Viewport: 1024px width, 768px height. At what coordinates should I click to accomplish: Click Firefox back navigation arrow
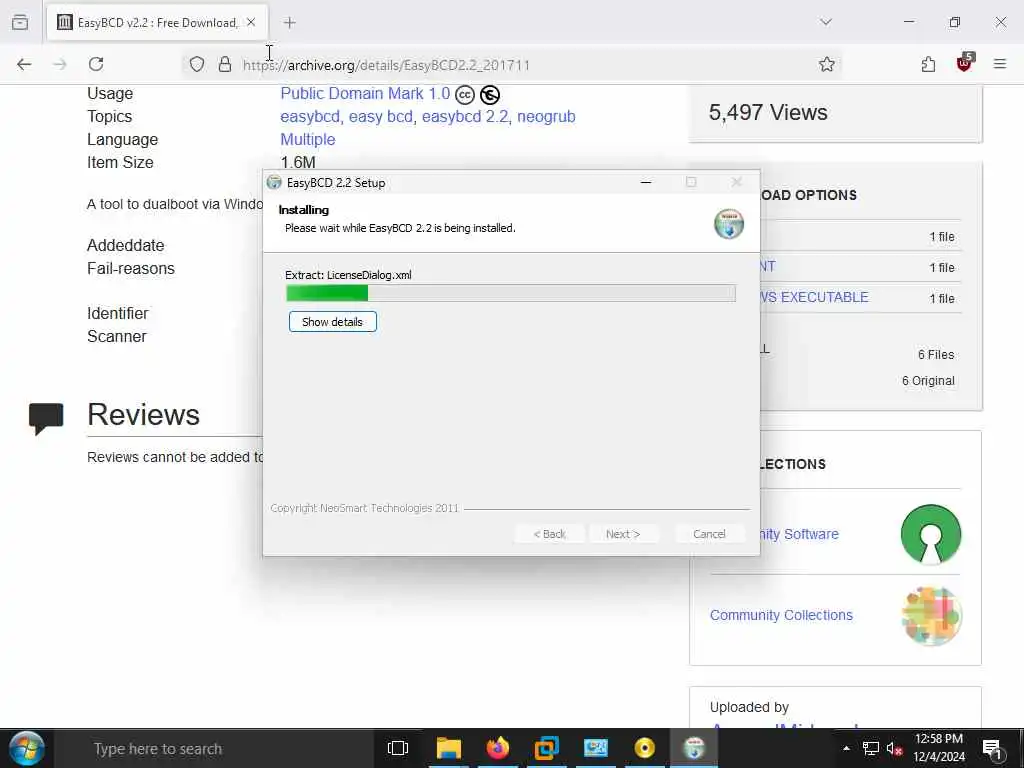tap(24, 64)
